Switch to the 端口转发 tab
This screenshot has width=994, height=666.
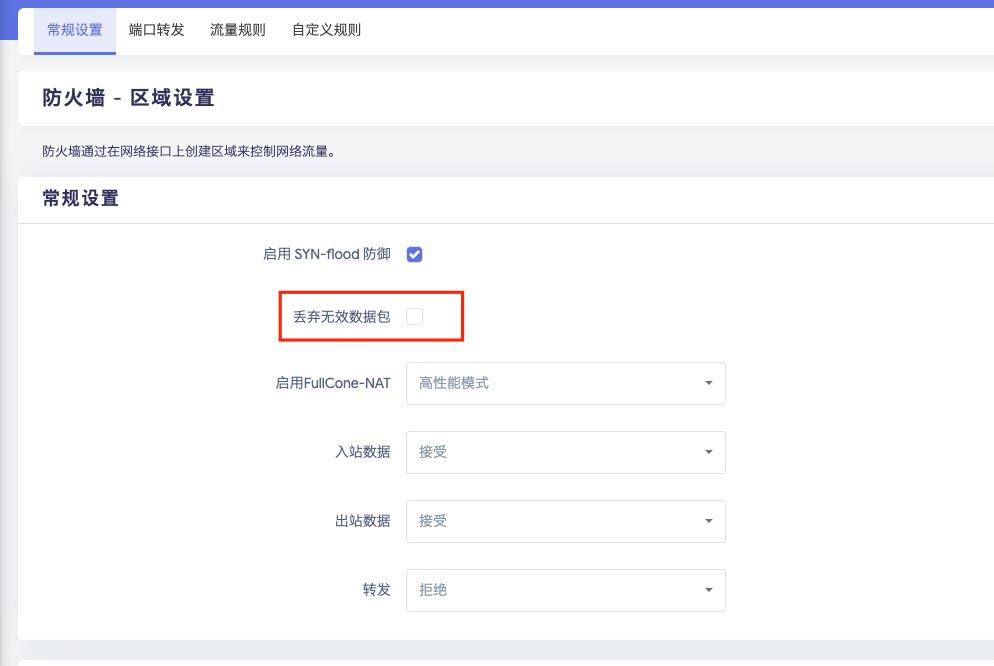click(x=157, y=30)
